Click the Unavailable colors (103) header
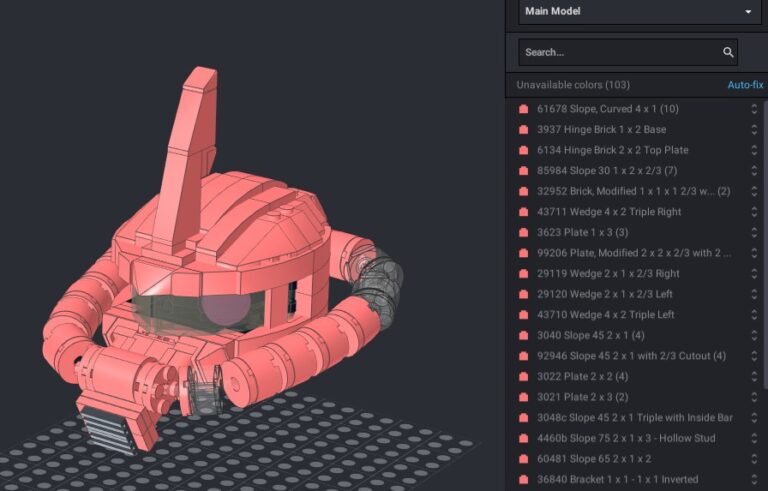Screen dimensions: 768x491 [x=573, y=85]
